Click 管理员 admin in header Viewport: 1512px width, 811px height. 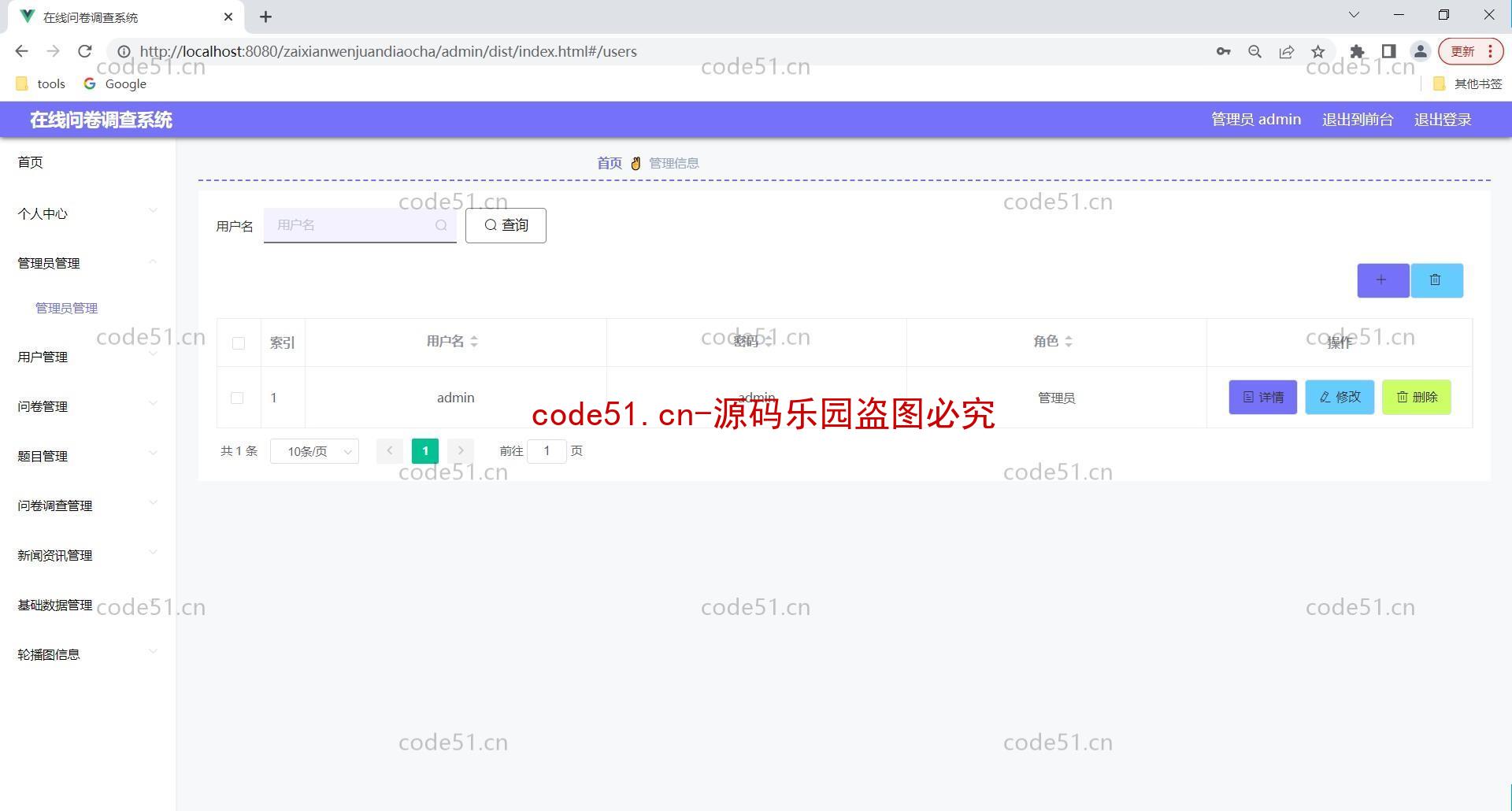[x=1256, y=120]
